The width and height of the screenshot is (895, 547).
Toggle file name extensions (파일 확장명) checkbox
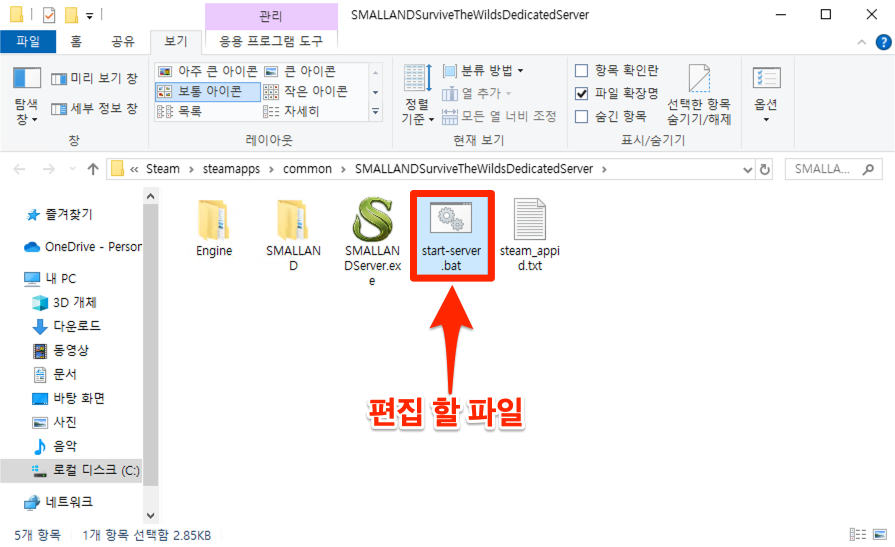pyautogui.click(x=616, y=93)
